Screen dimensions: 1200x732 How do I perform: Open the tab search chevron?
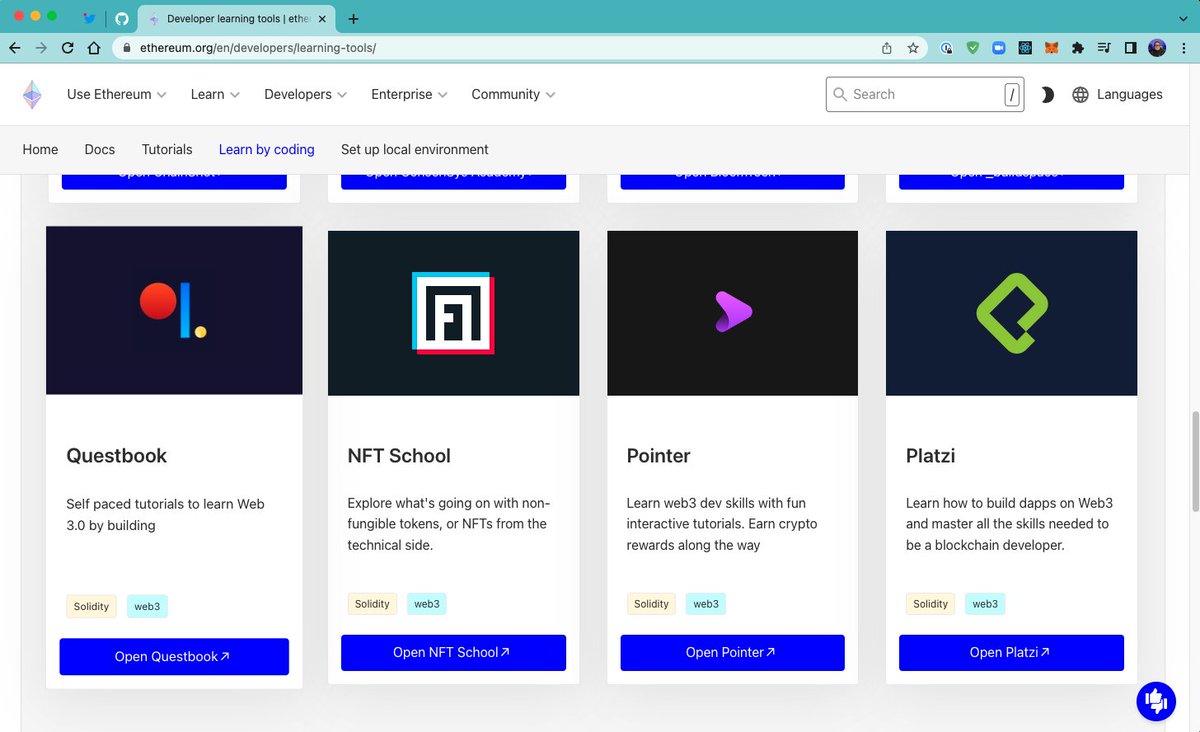pyautogui.click(x=1183, y=18)
